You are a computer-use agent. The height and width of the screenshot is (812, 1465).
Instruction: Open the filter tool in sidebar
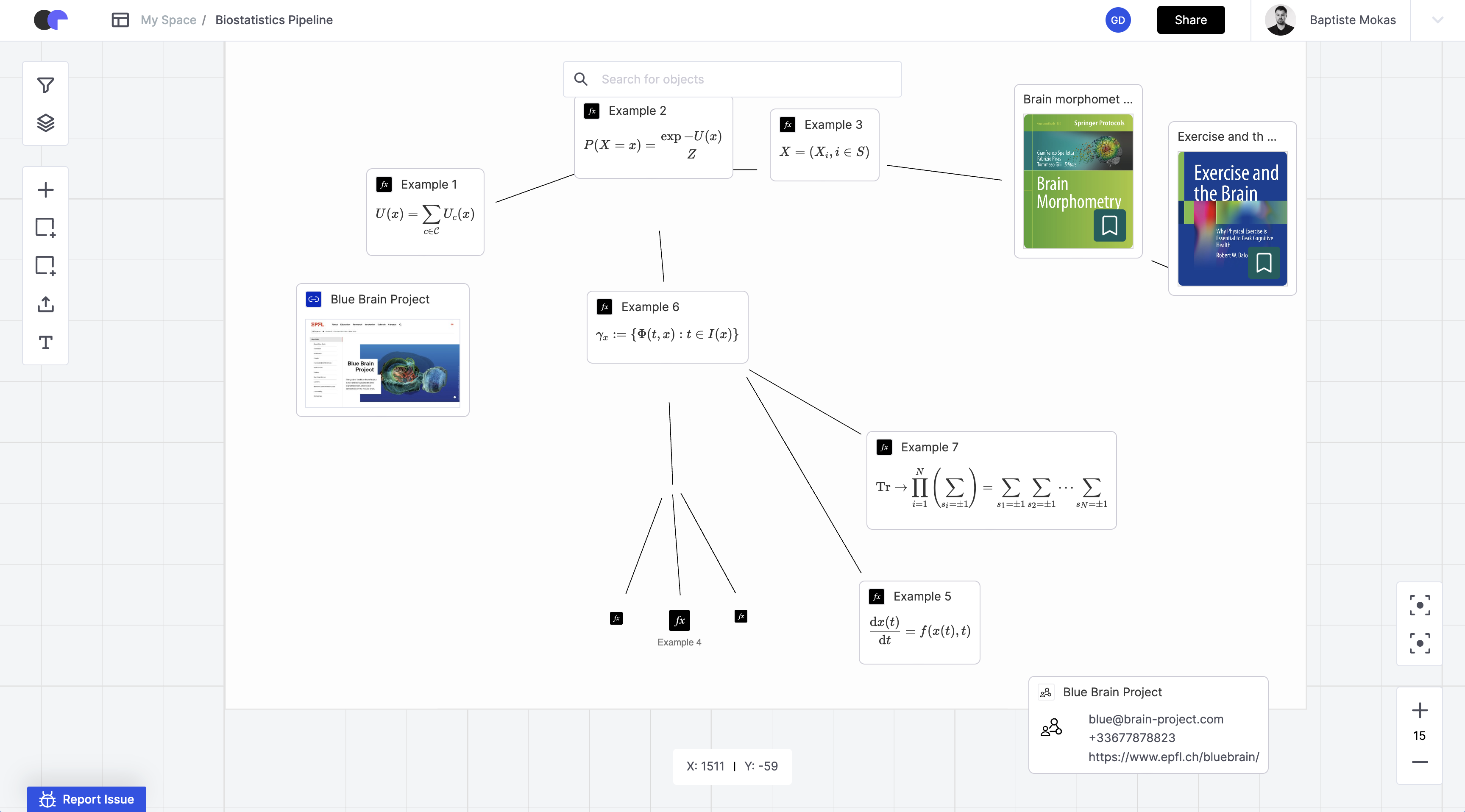(x=45, y=85)
